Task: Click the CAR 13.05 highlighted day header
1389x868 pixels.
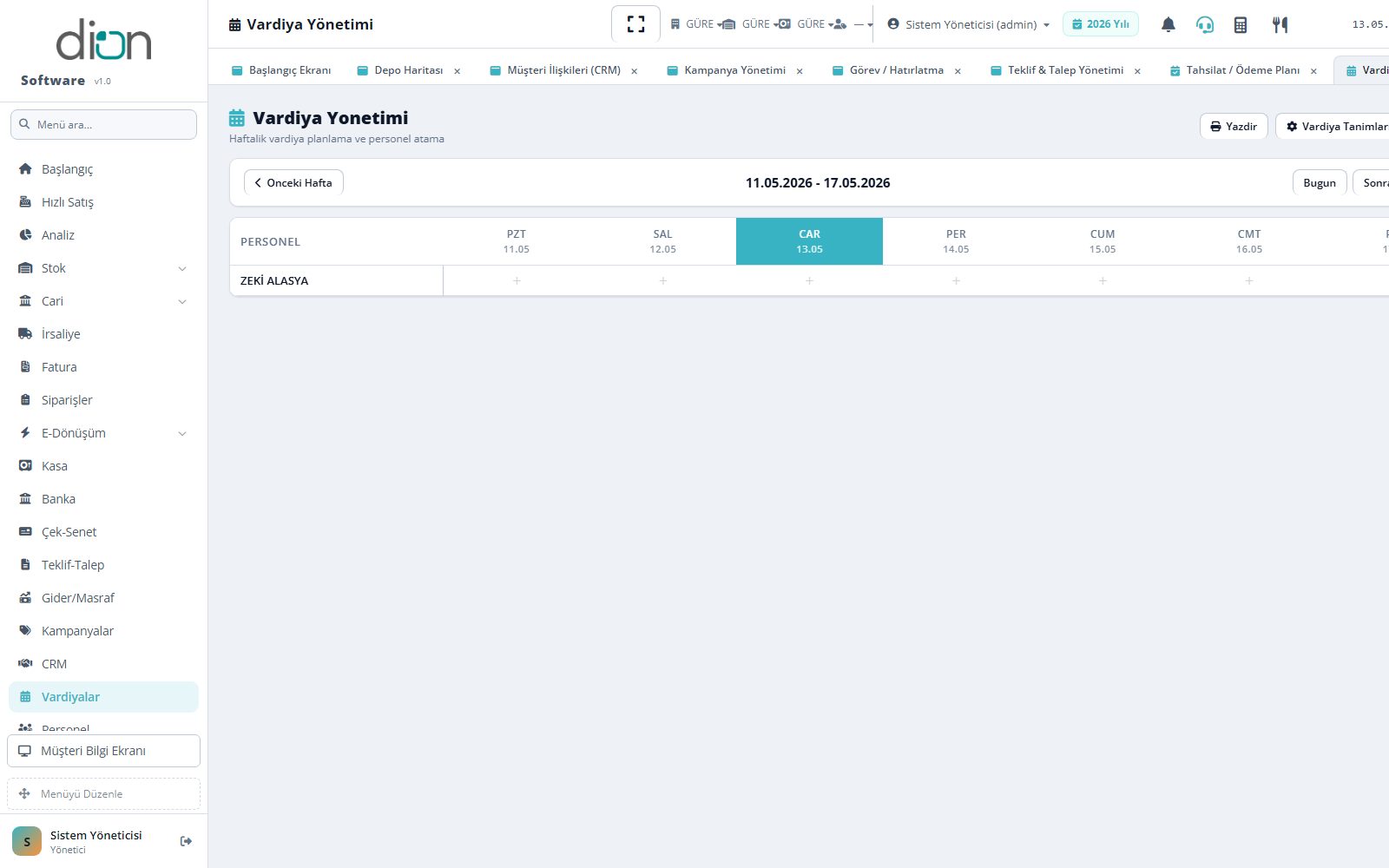Action: click(x=809, y=241)
